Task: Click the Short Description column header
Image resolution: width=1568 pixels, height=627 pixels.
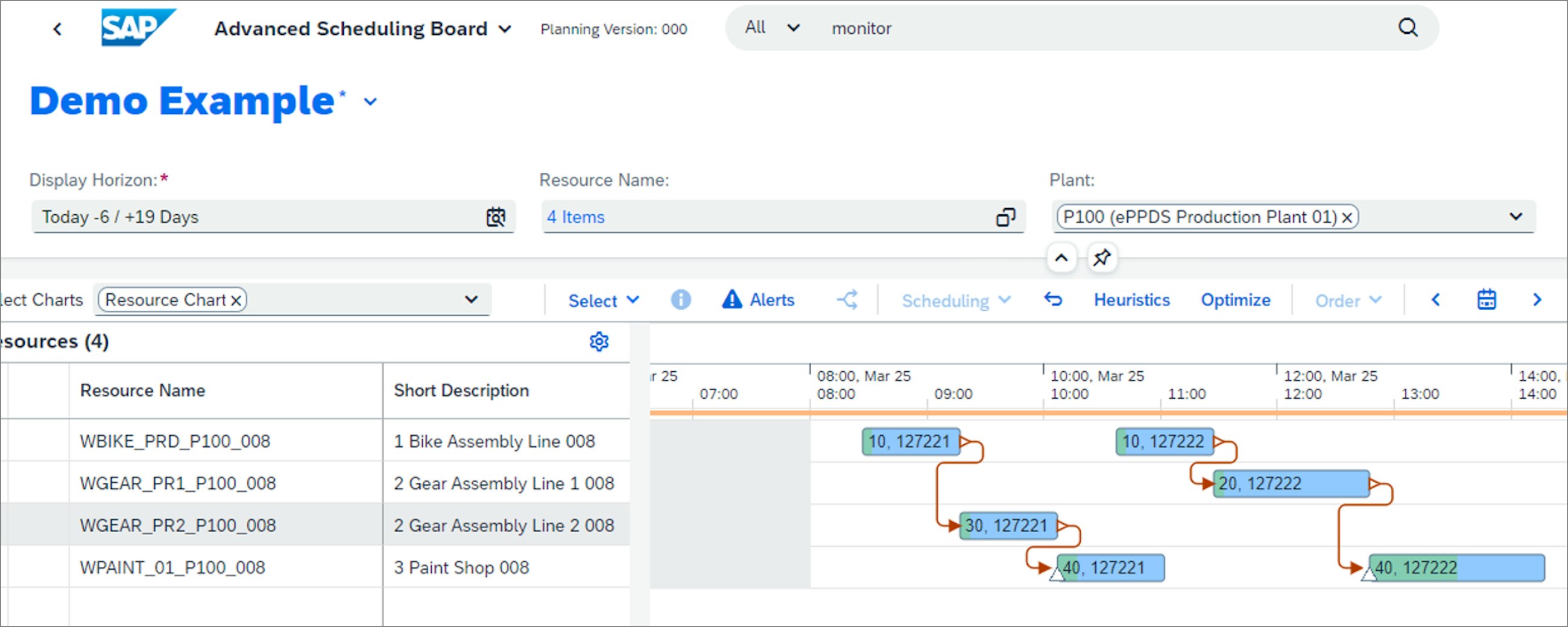Action: (x=507, y=390)
